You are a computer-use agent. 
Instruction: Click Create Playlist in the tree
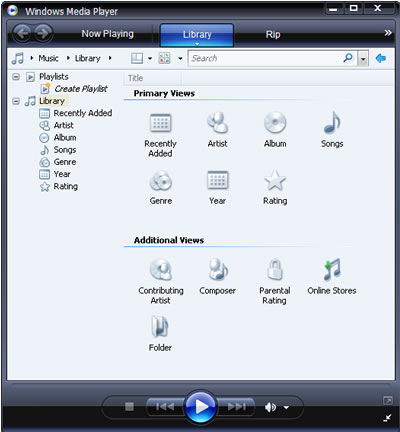tap(81, 89)
